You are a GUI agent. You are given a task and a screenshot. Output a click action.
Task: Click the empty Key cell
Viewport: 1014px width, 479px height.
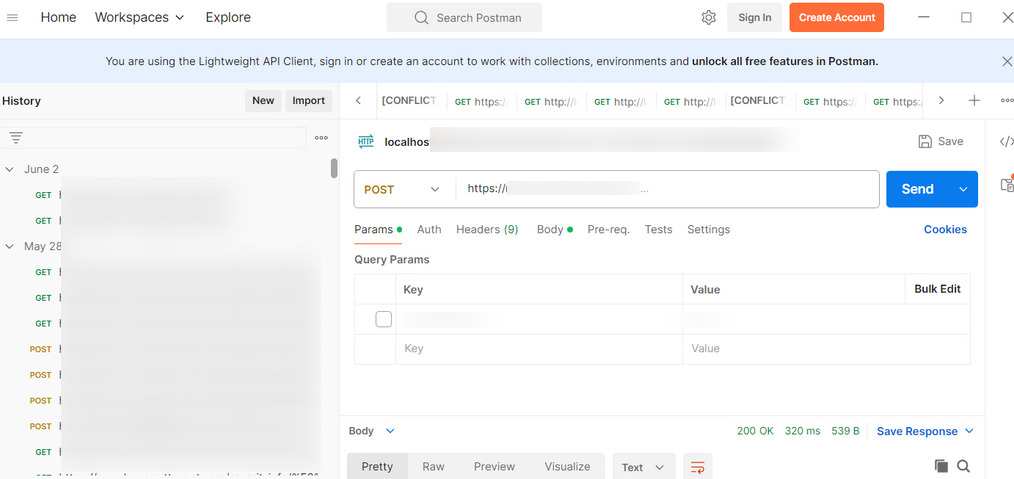539,349
